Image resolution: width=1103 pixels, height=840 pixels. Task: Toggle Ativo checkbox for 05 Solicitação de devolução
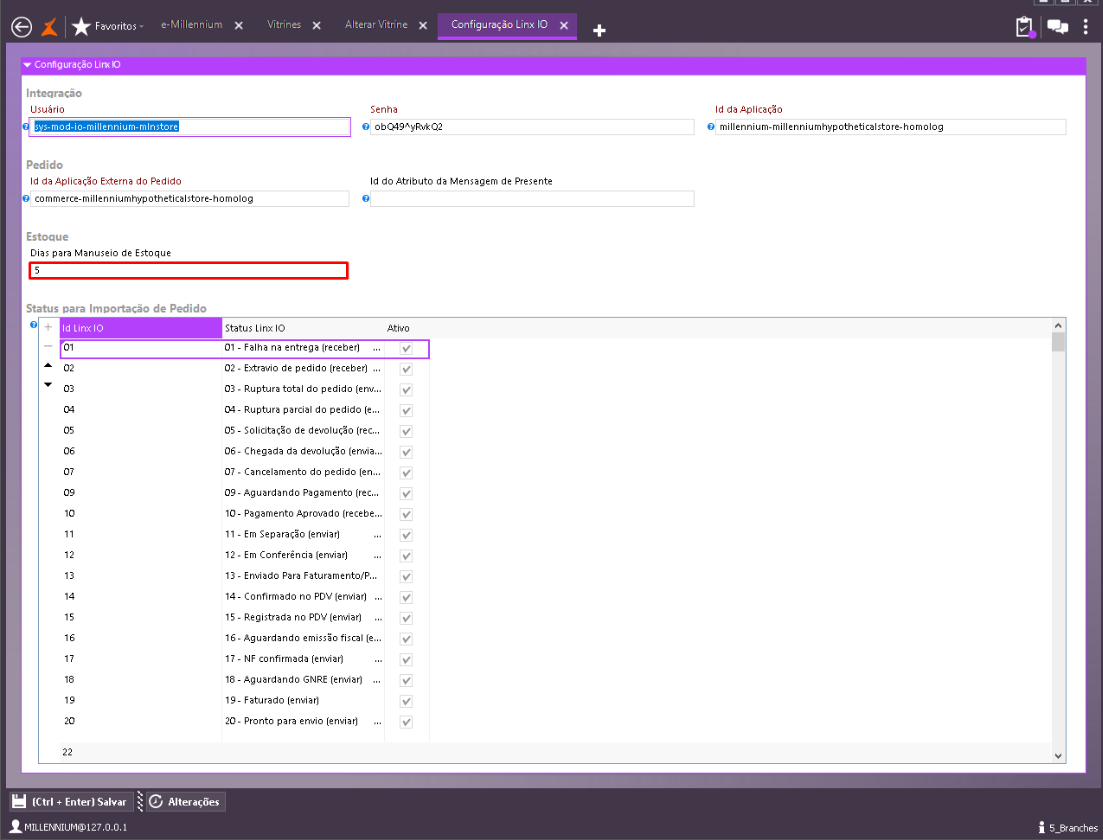pyautogui.click(x=406, y=431)
